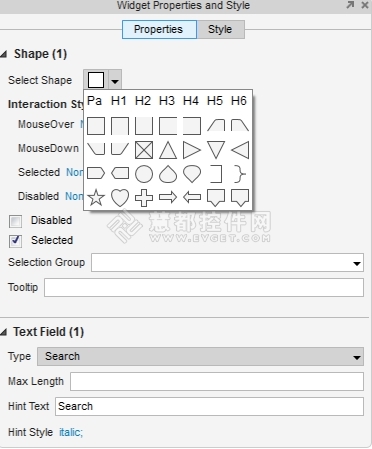Viewport: 372px width, 449px height.
Task: Enable the Disabled checkbox
Action: click(x=15, y=221)
